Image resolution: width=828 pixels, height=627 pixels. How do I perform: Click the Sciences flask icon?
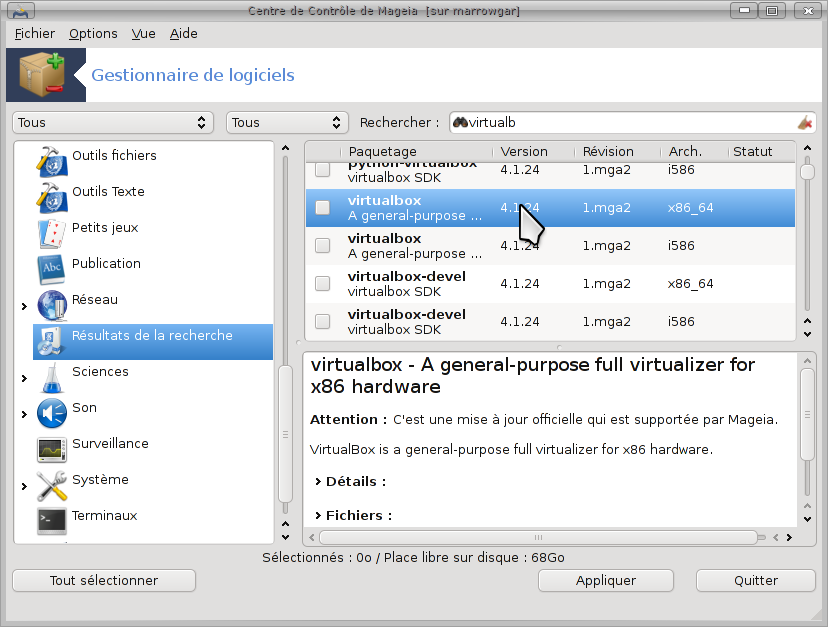pyautogui.click(x=52, y=377)
